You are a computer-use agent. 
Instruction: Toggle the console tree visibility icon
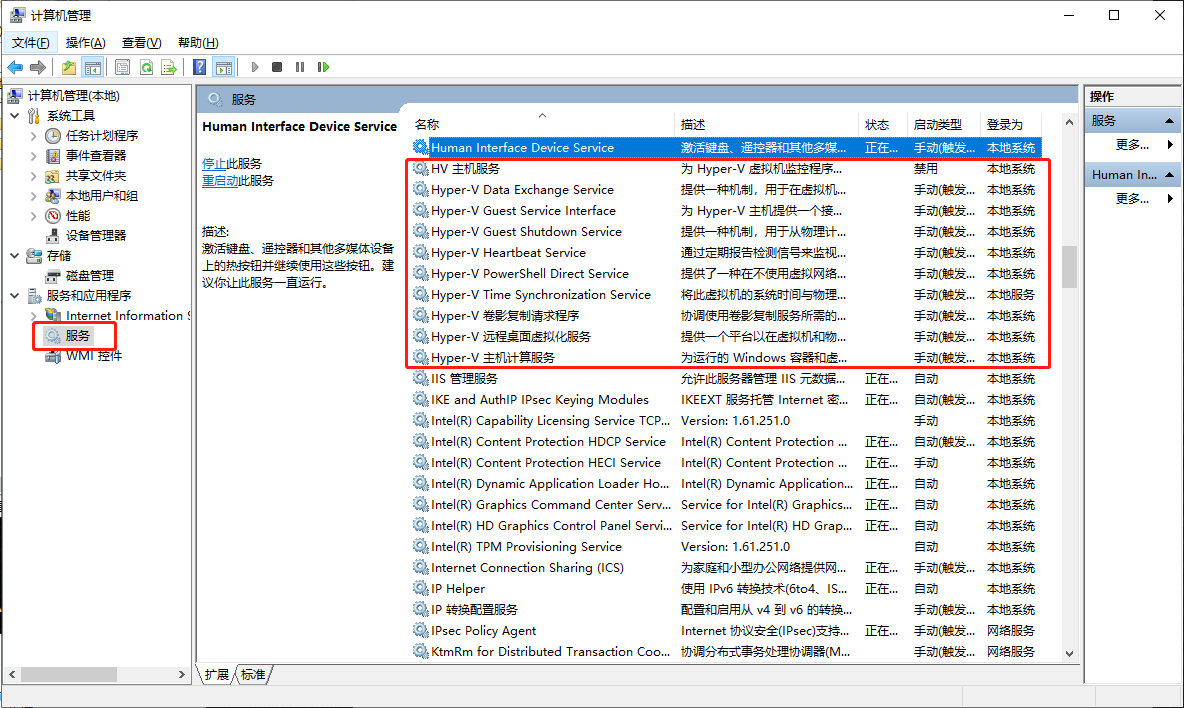(91, 67)
